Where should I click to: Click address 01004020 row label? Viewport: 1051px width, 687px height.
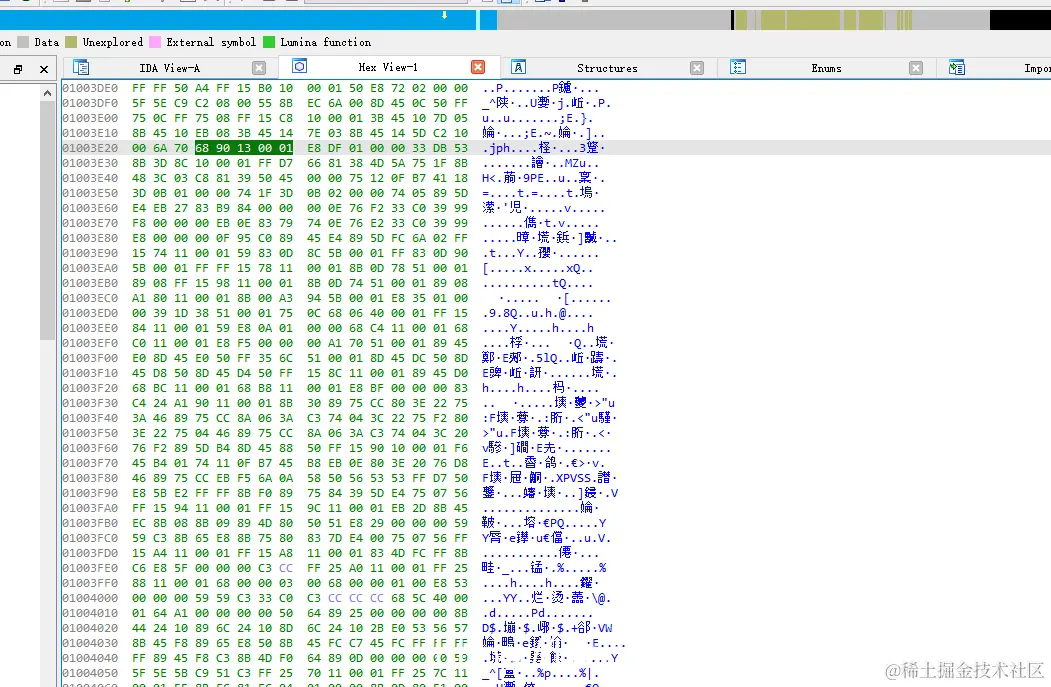click(90, 628)
